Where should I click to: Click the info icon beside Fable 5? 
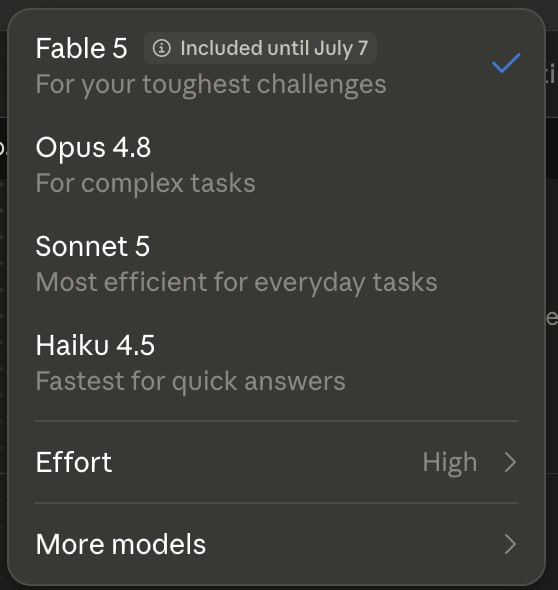[162, 48]
